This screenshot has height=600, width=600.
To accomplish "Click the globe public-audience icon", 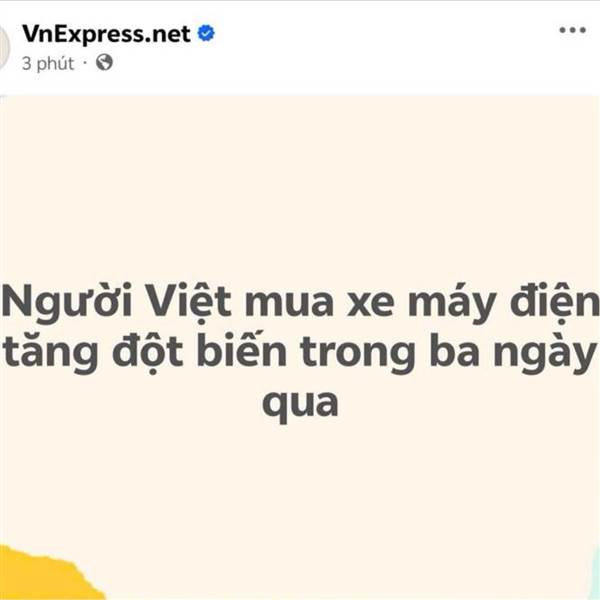I will click(104, 62).
